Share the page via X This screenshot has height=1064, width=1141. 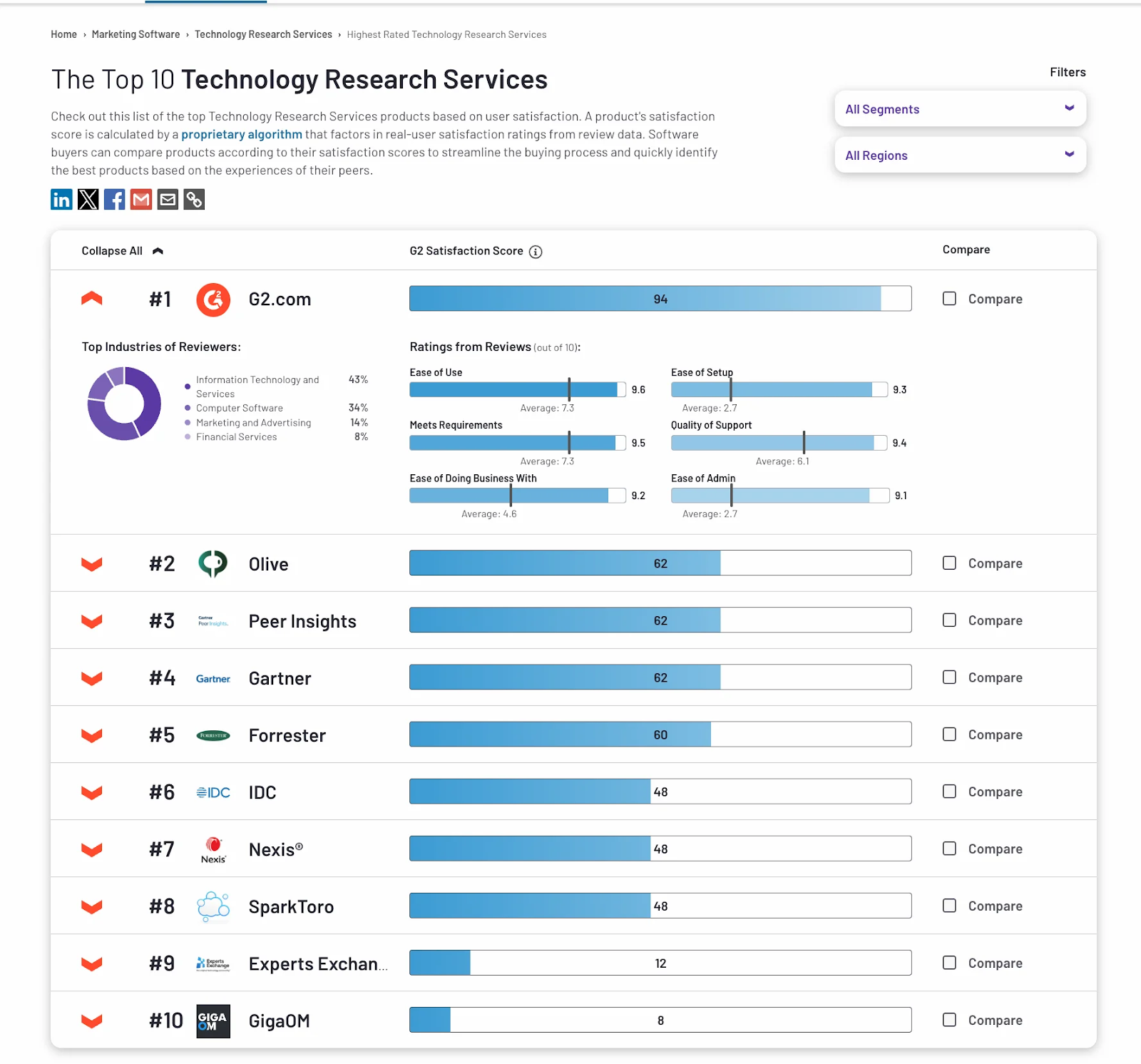(88, 200)
